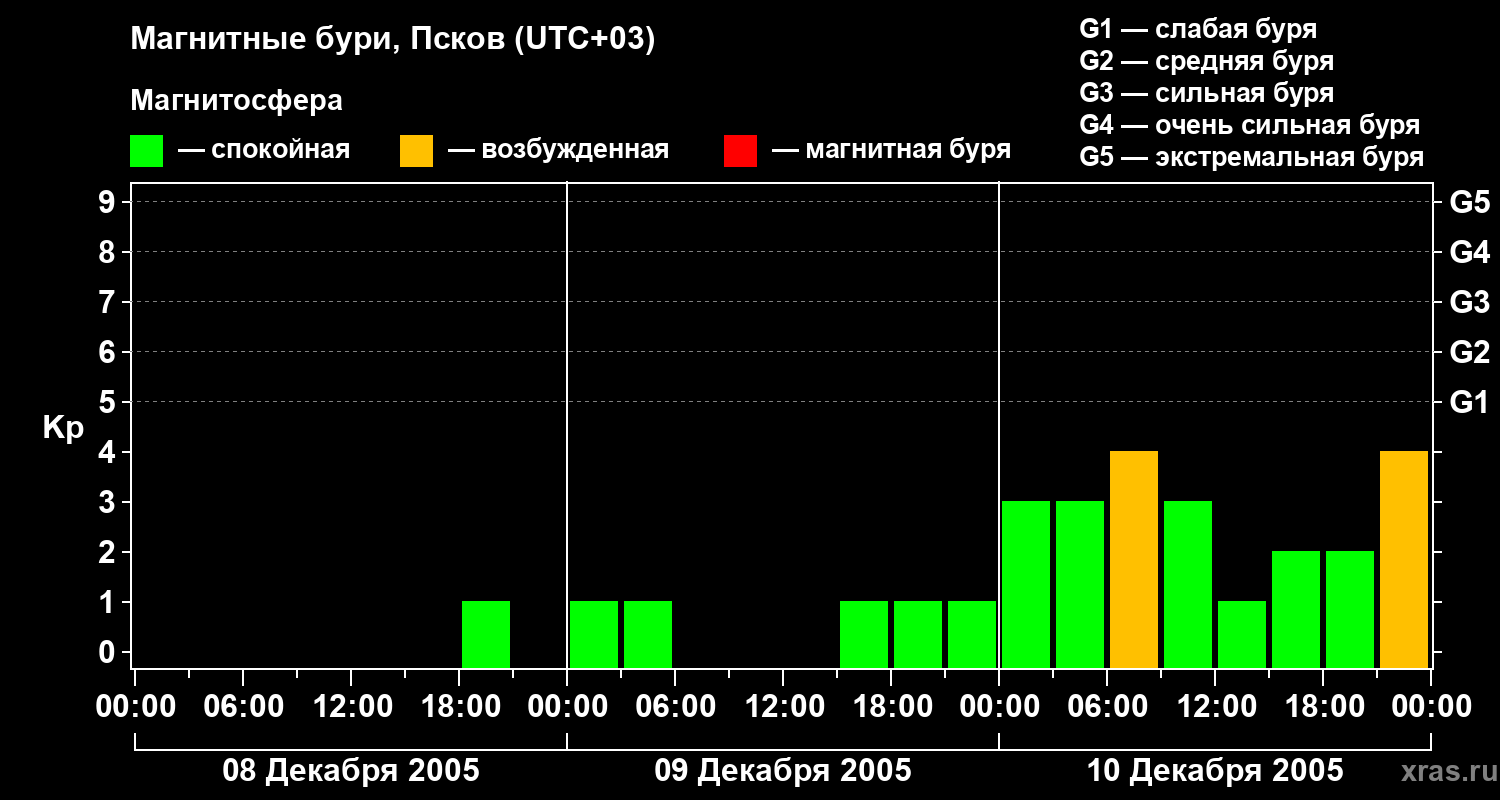Click the green bar at 15:00–18:00 on 09 Декабря
This screenshot has height=800, width=1500.
[x=864, y=634]
